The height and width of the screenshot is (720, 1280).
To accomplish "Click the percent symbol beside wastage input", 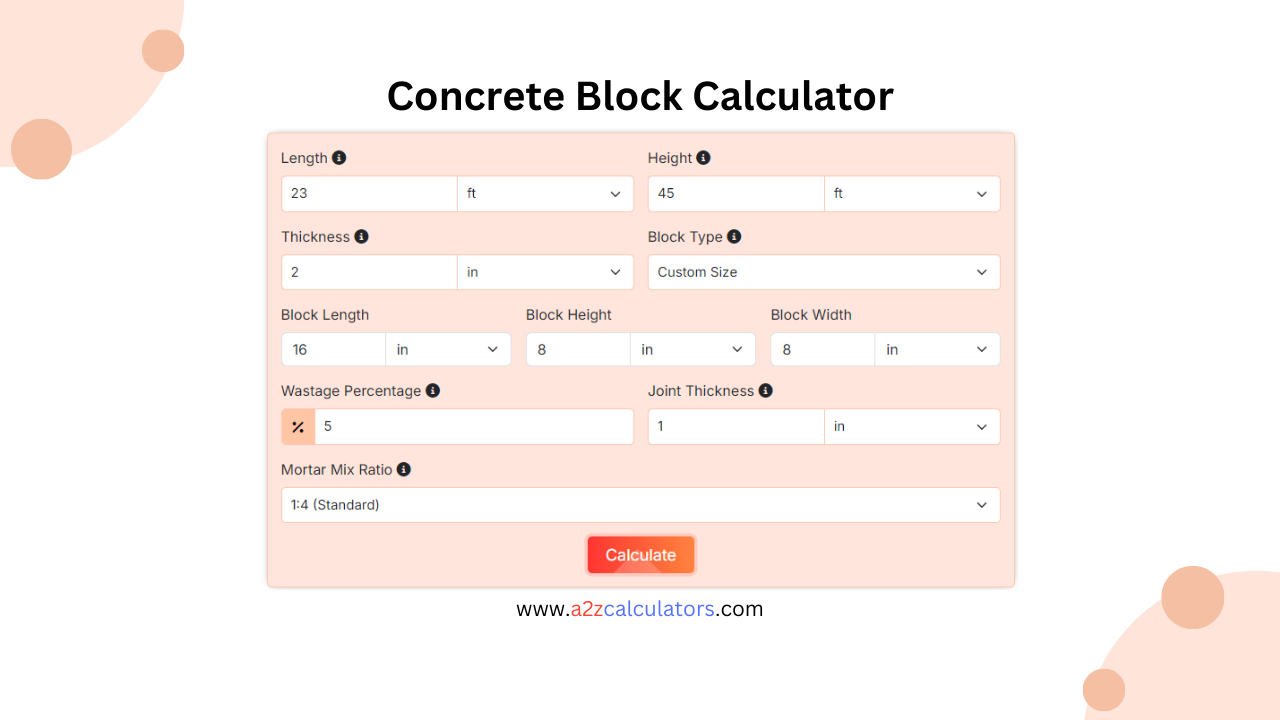I will [298, 426].
